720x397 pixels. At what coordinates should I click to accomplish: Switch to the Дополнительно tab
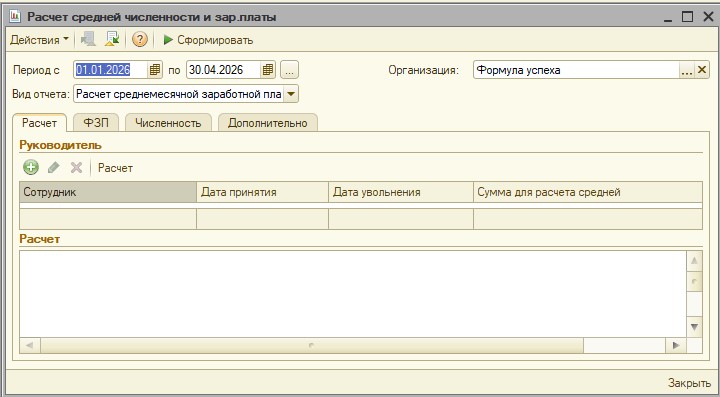click(x=267, y=123)
